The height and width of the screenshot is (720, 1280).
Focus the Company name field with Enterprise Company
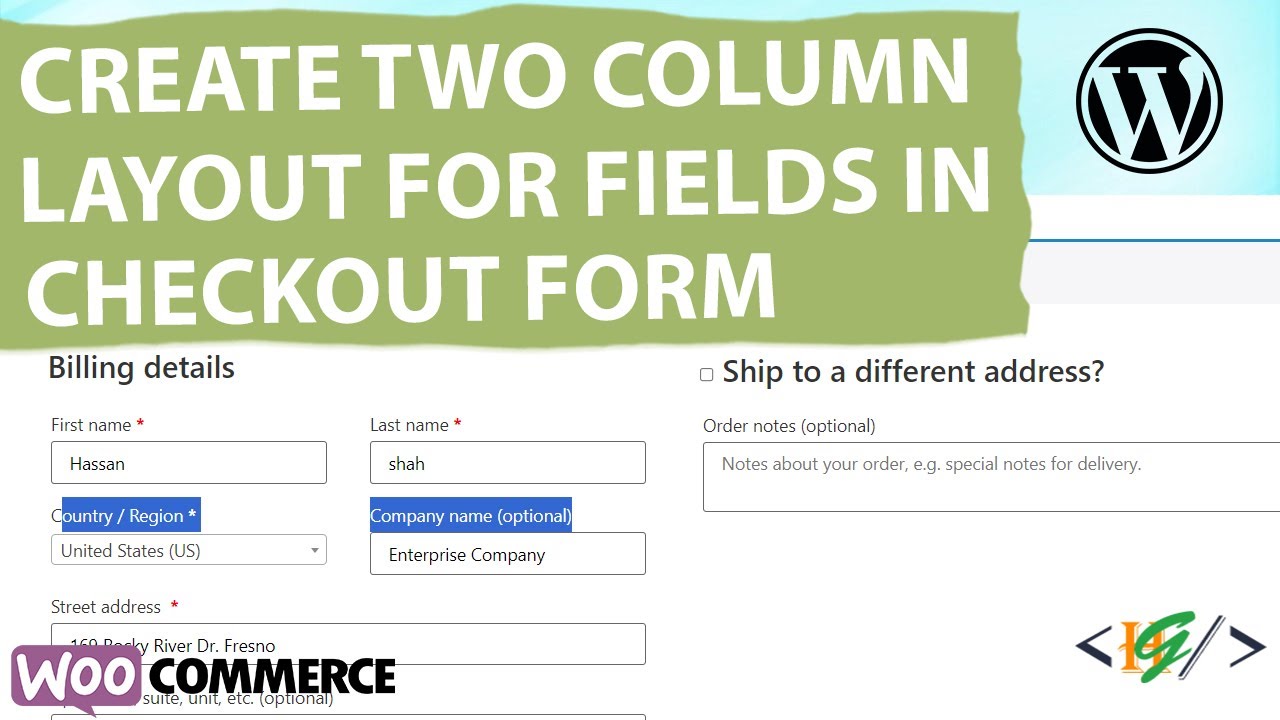point(508,554)
